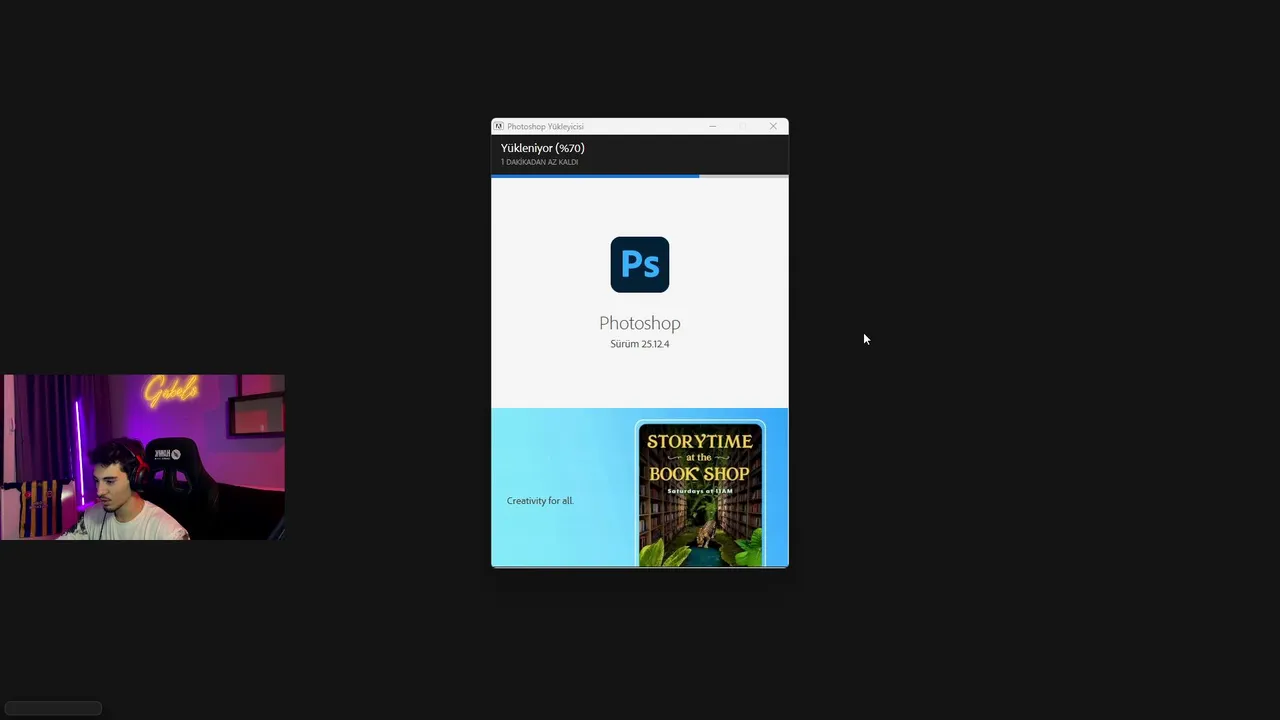Click the webcam overlay video feed
Image resolution: width=1280 pixels, height=720 pixels.
click(x=144, y=457)
